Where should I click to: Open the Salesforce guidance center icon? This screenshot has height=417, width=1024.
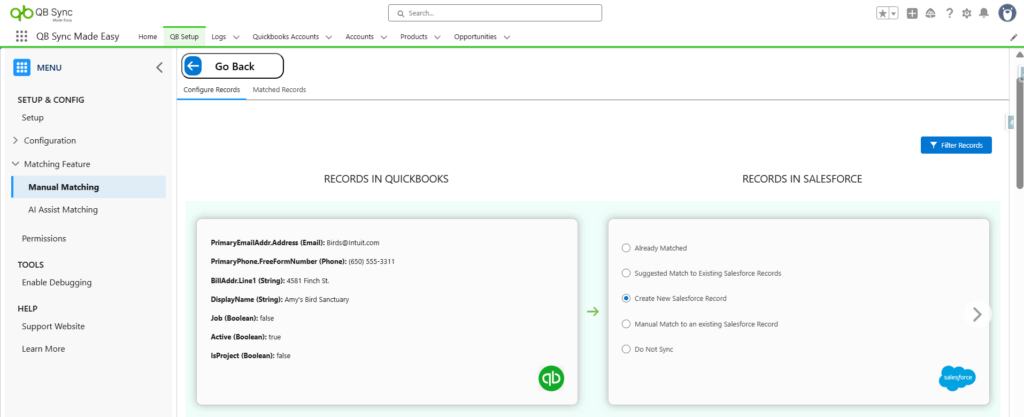coord(931,13)
